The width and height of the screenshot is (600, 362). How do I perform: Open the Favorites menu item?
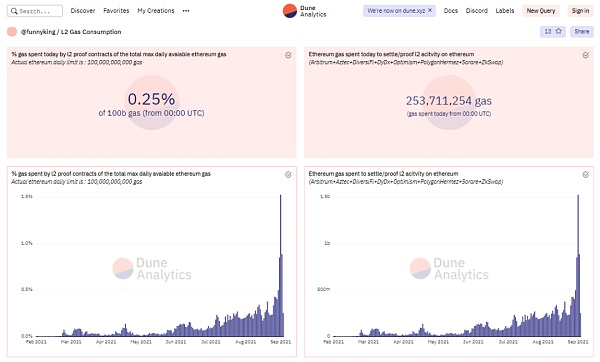click(x=116, y=11)
